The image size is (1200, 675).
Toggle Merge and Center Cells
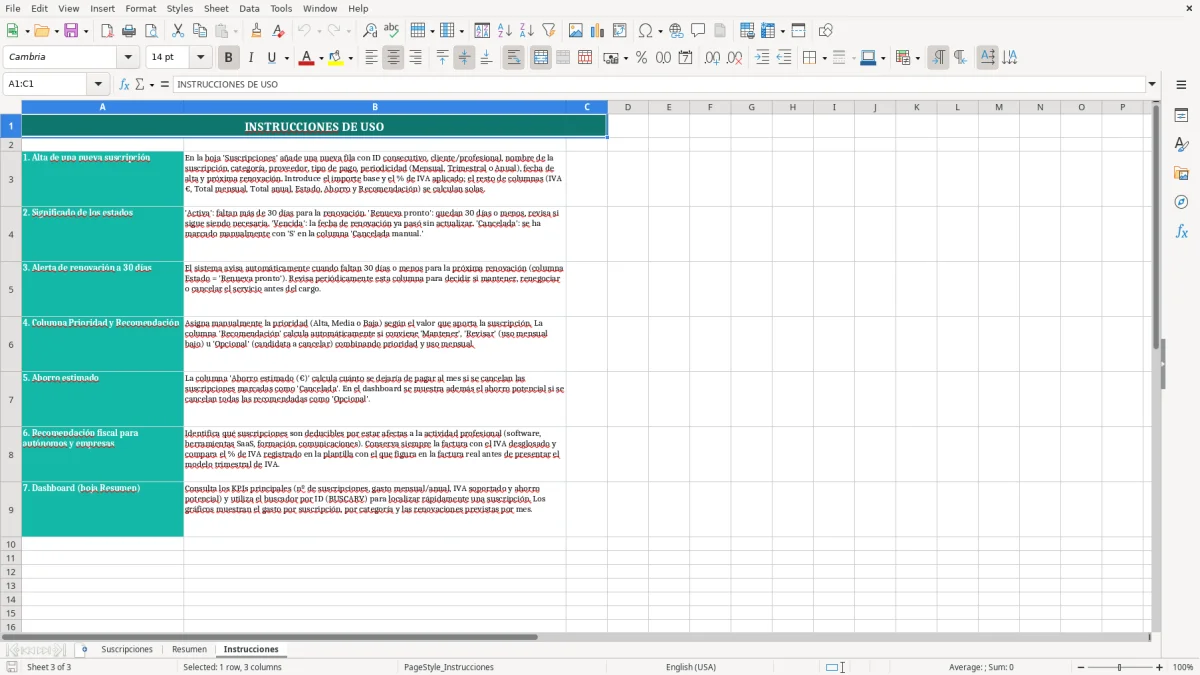coord(541,58)
